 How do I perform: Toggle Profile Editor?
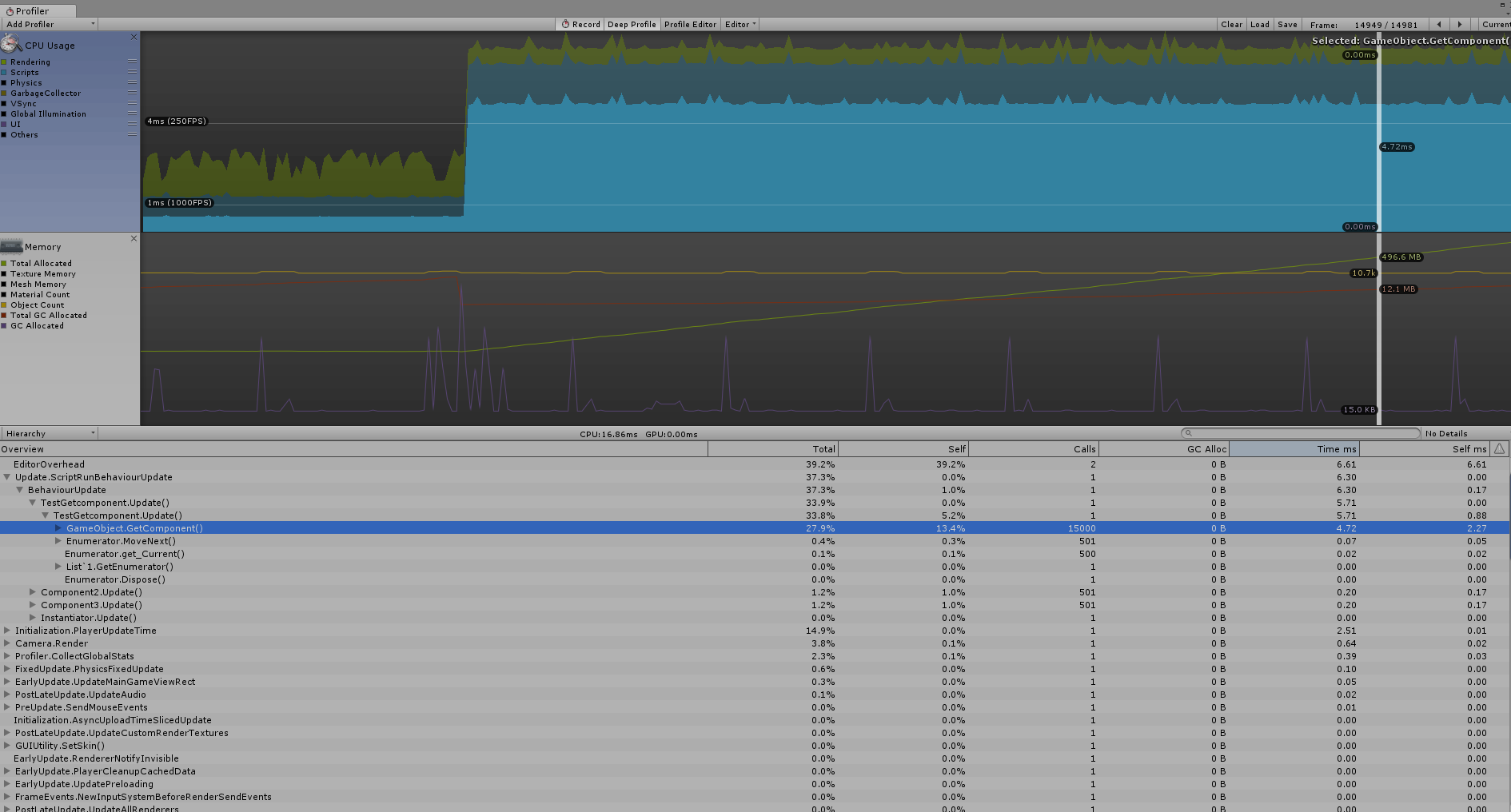[690, 24]
